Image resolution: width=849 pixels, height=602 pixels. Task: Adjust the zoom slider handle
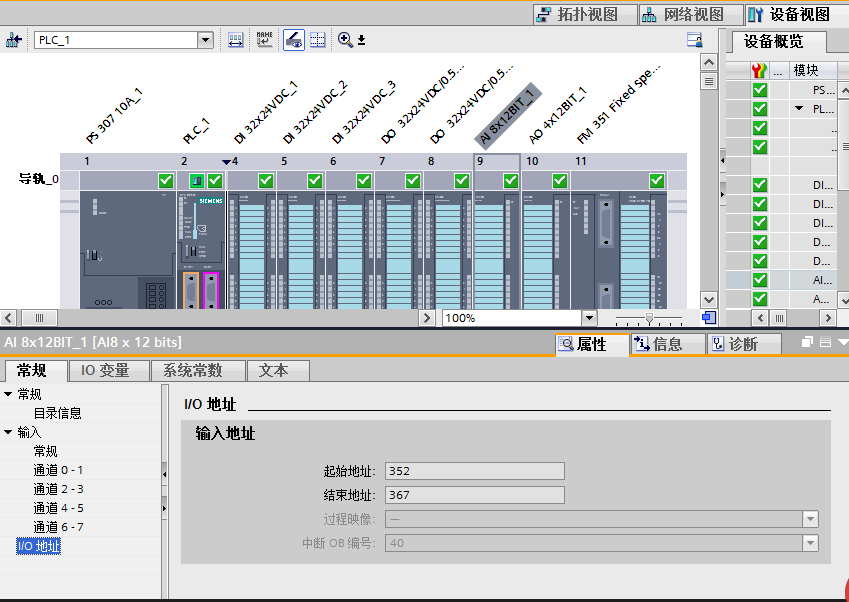tap(649, 318)
